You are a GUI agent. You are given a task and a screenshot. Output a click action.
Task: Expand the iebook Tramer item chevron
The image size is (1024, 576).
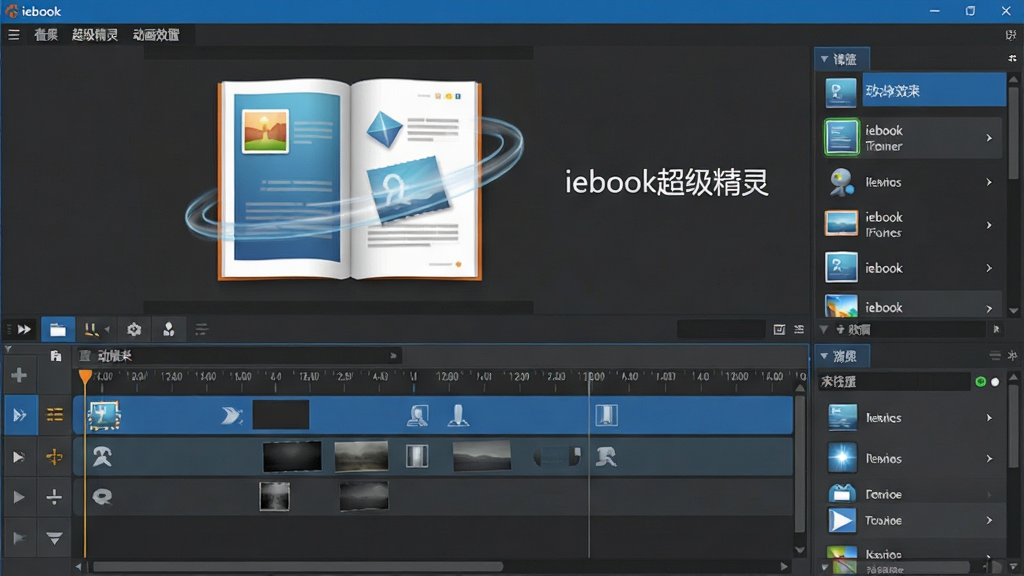click(989, 138)
